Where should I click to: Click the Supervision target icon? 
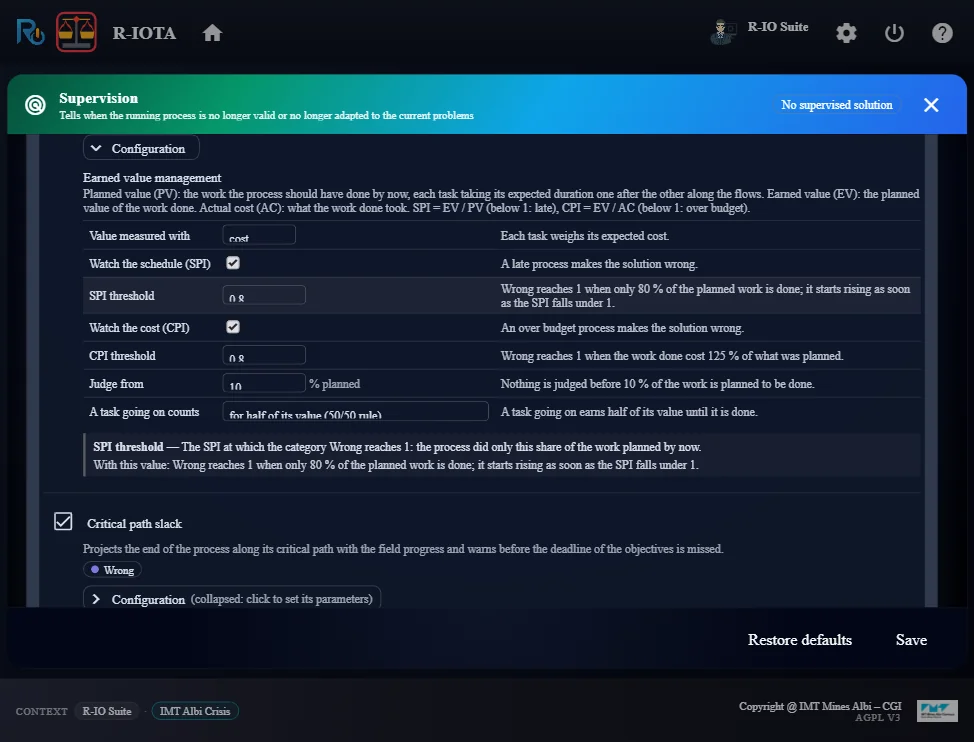[x=35, y=105]
